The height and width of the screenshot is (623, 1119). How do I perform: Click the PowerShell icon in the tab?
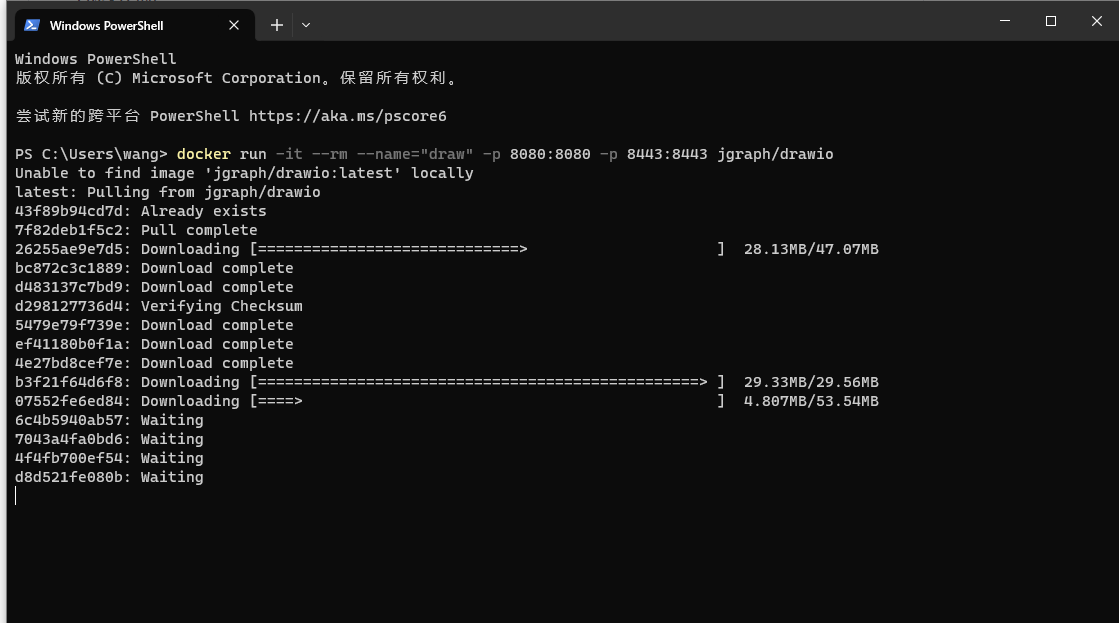[x=31, y=25]
